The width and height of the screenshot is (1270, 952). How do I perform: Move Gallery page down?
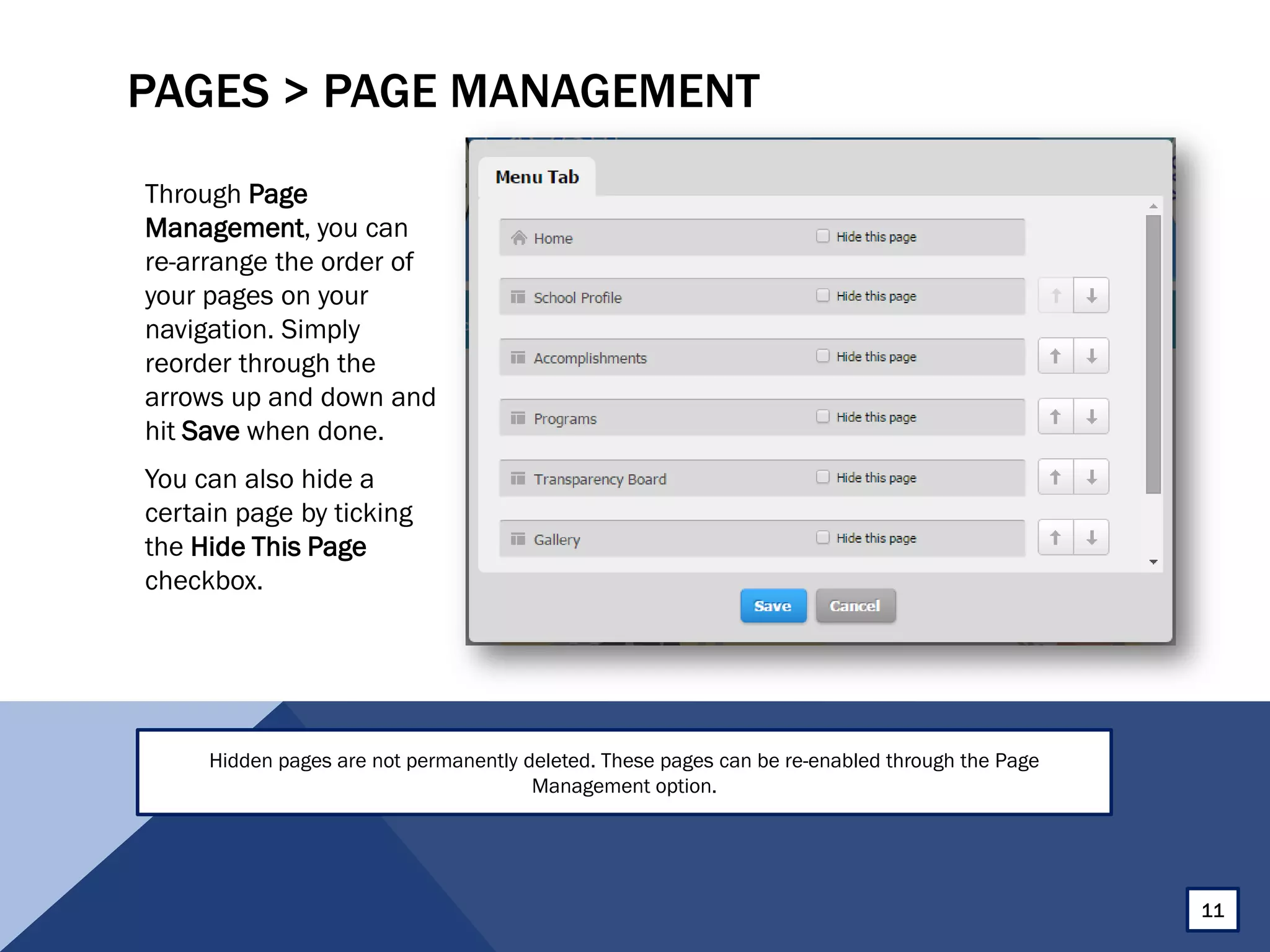(1091, 537)
